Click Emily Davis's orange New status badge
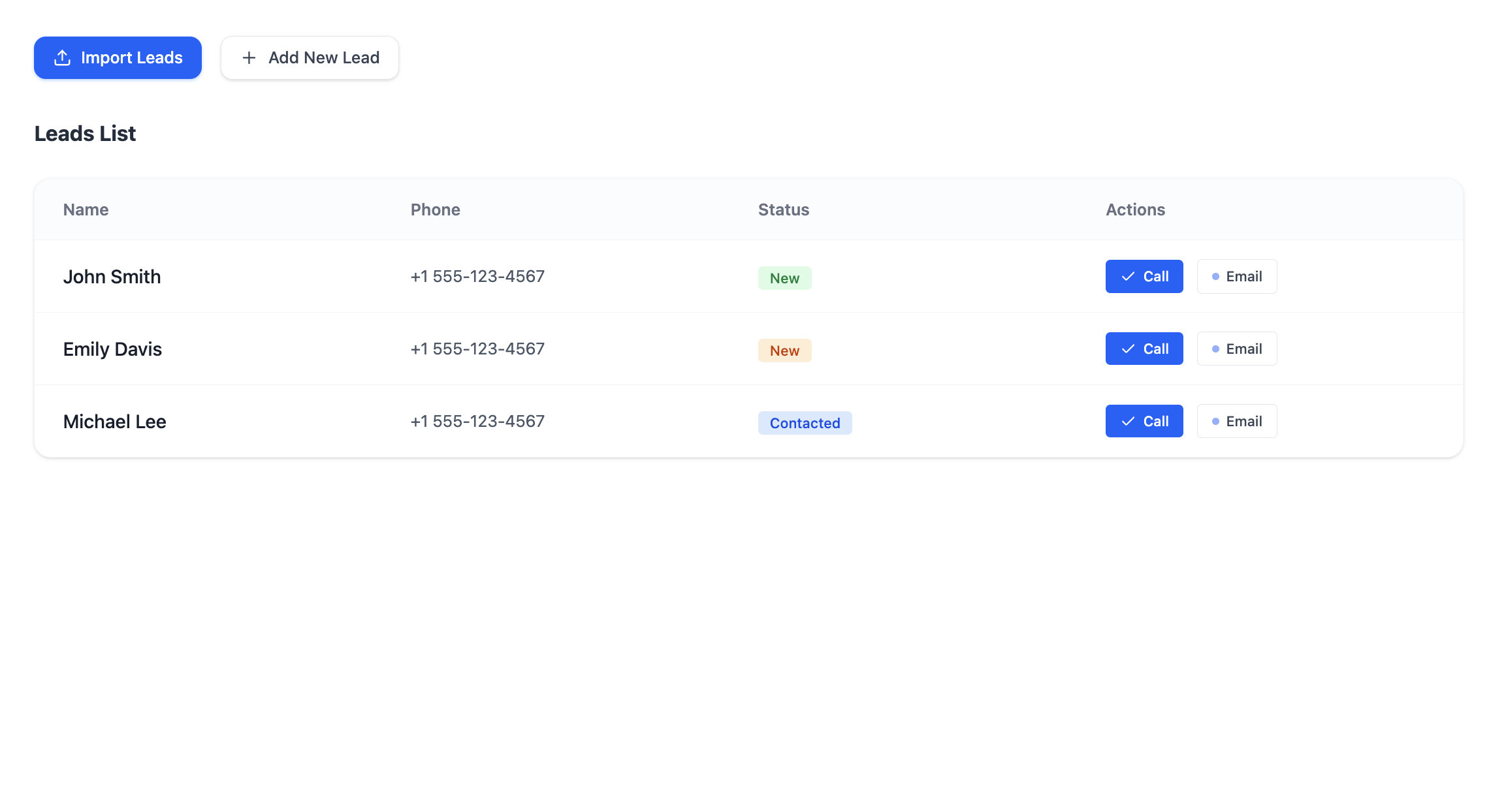Screen dimensions: 1506x812 [x=784, y=351]
